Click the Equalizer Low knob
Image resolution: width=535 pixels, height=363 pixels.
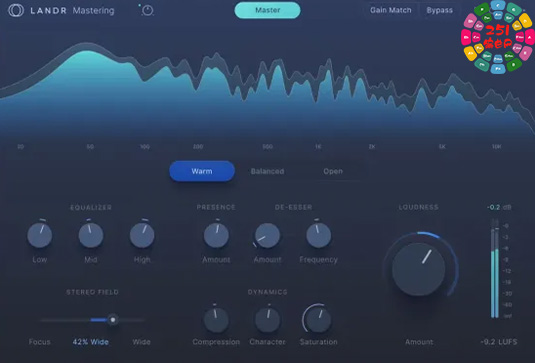coord(40,235)
